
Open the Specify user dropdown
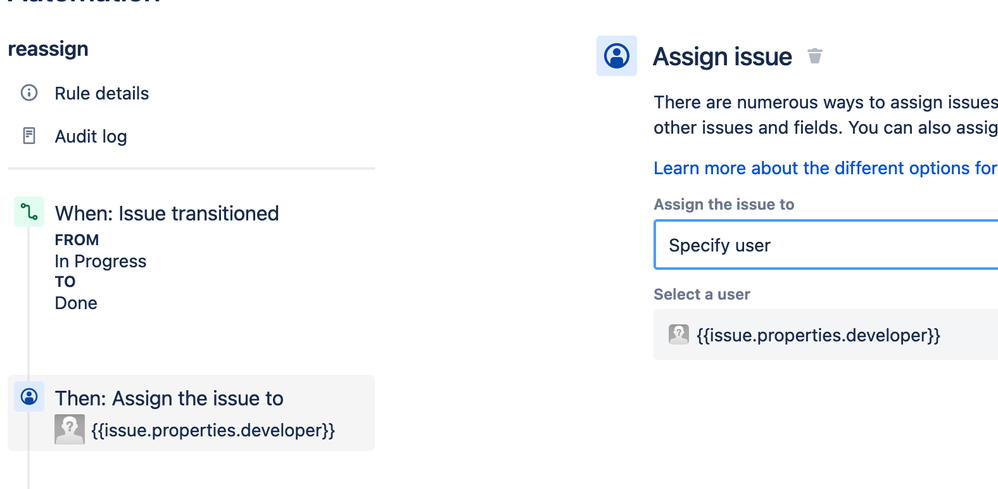(x=826, y=245)
